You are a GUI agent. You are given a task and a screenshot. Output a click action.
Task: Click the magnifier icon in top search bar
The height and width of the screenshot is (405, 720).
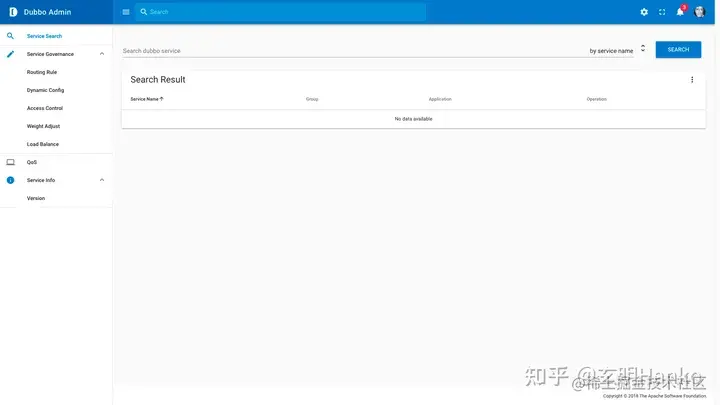coord(144,11)
